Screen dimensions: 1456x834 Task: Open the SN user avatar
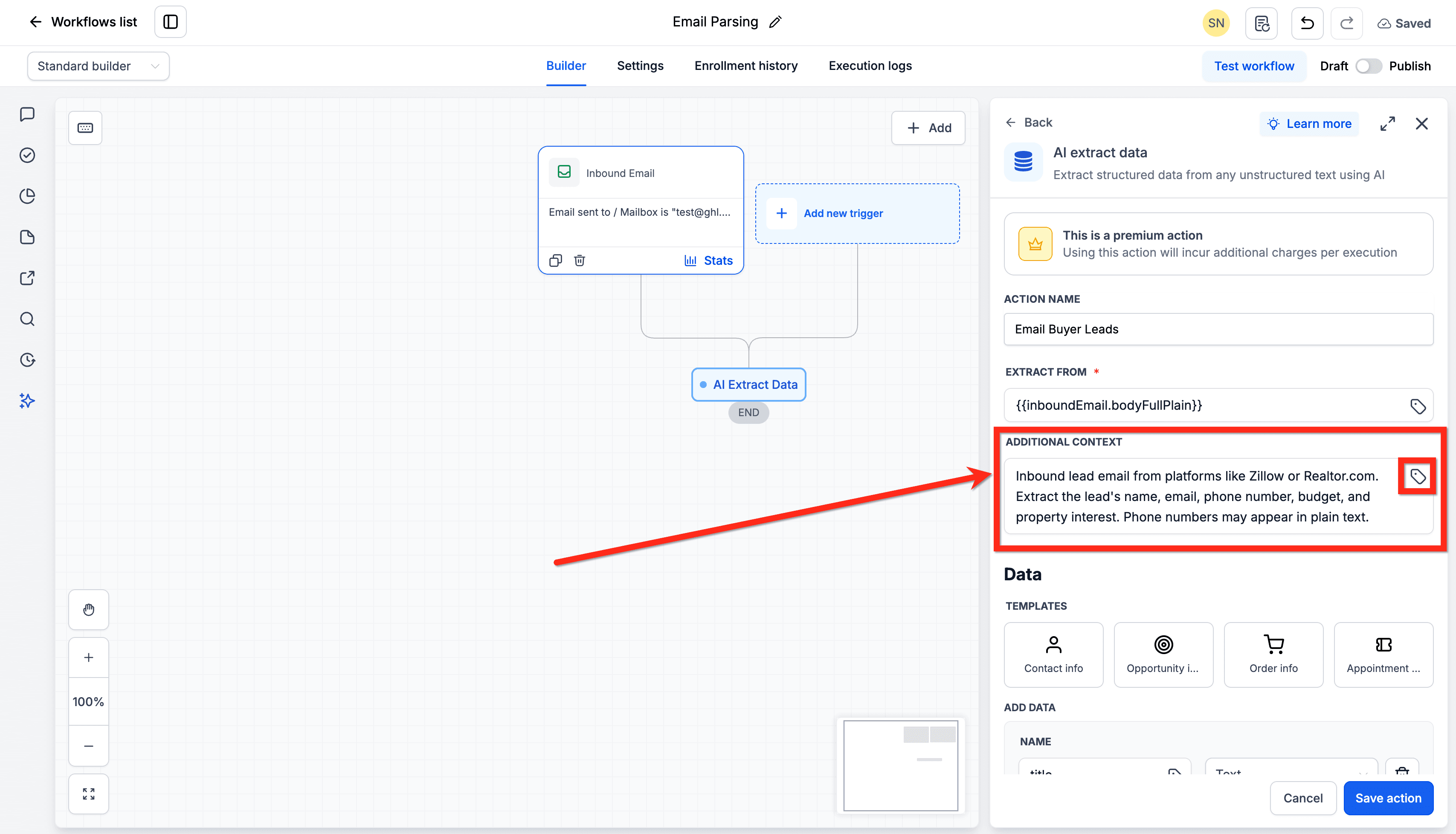tap(1215, 23)
